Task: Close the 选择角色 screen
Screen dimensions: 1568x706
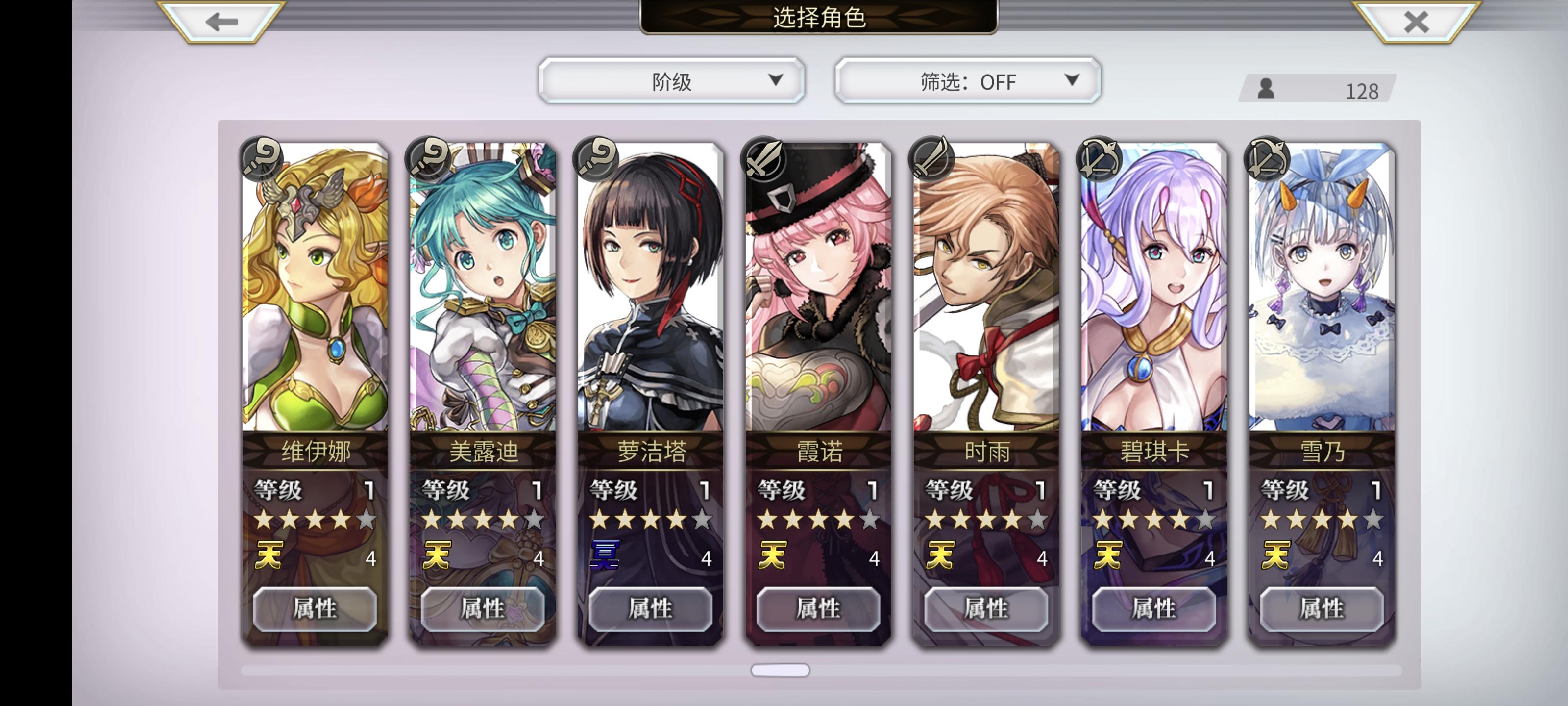Action: coord(1416,23)
